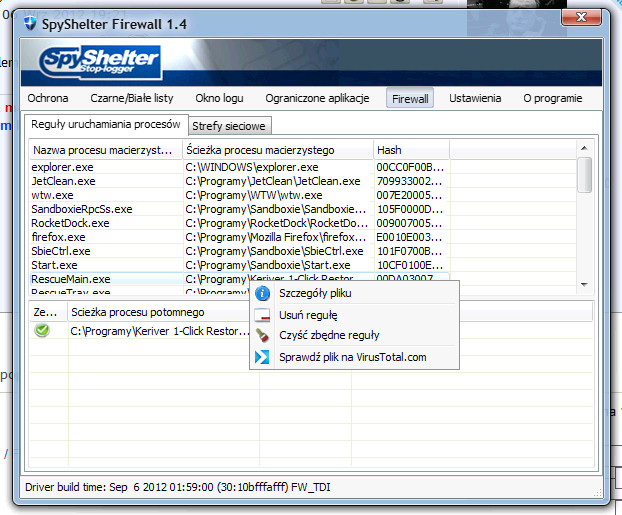Click hash value E0010E003...
Viewport: 622px width, 515px height.
(409, 237)
